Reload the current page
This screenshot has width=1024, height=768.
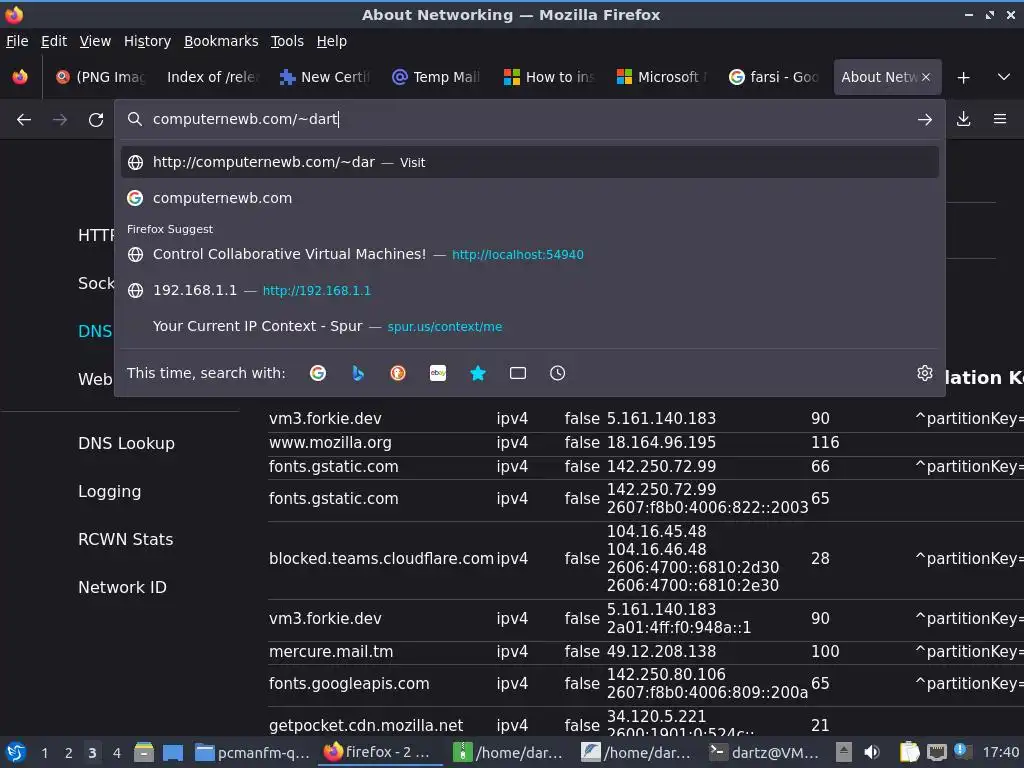tap(96, 120)
